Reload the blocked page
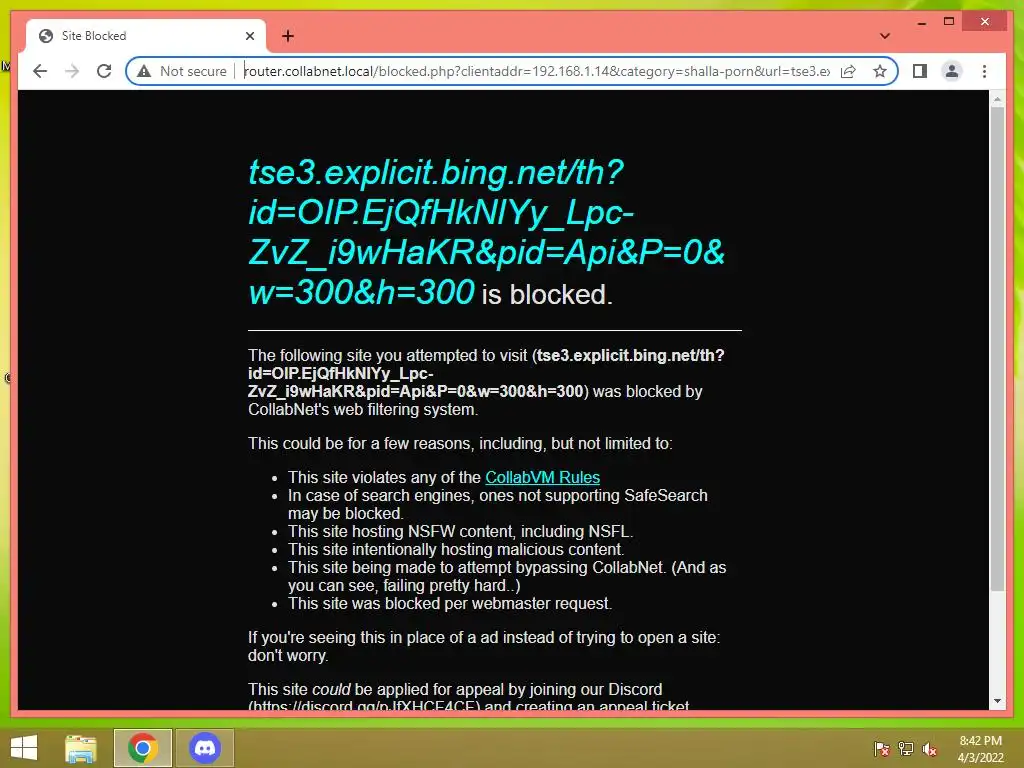Screen dimensions: 1024x768 pyautogui.click(x=104, y=71)
